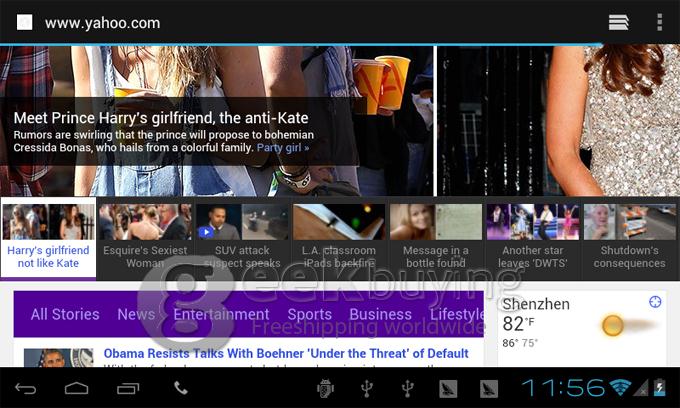Open 'Another star leaves DWTS' story
This screenshot has width=680, height=408.
(x=533, y=257)
